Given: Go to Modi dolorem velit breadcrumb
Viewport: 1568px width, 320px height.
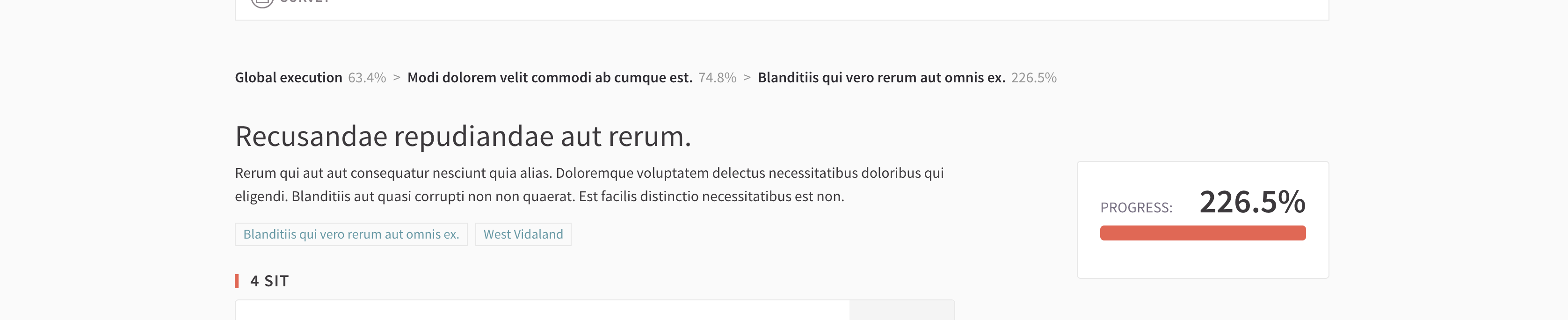Looking at the screenshot, I should pyautogui.click(x=550, y=78).
